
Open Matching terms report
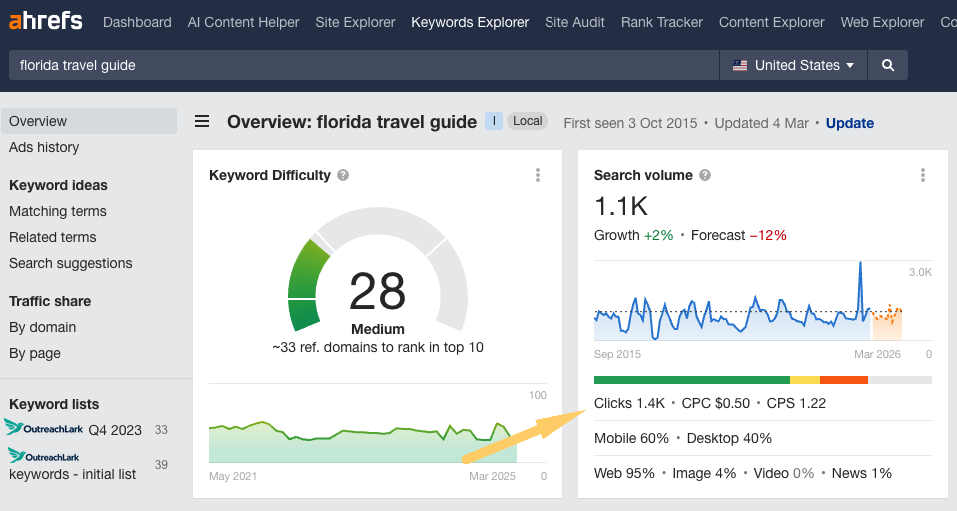pos(58,211)
